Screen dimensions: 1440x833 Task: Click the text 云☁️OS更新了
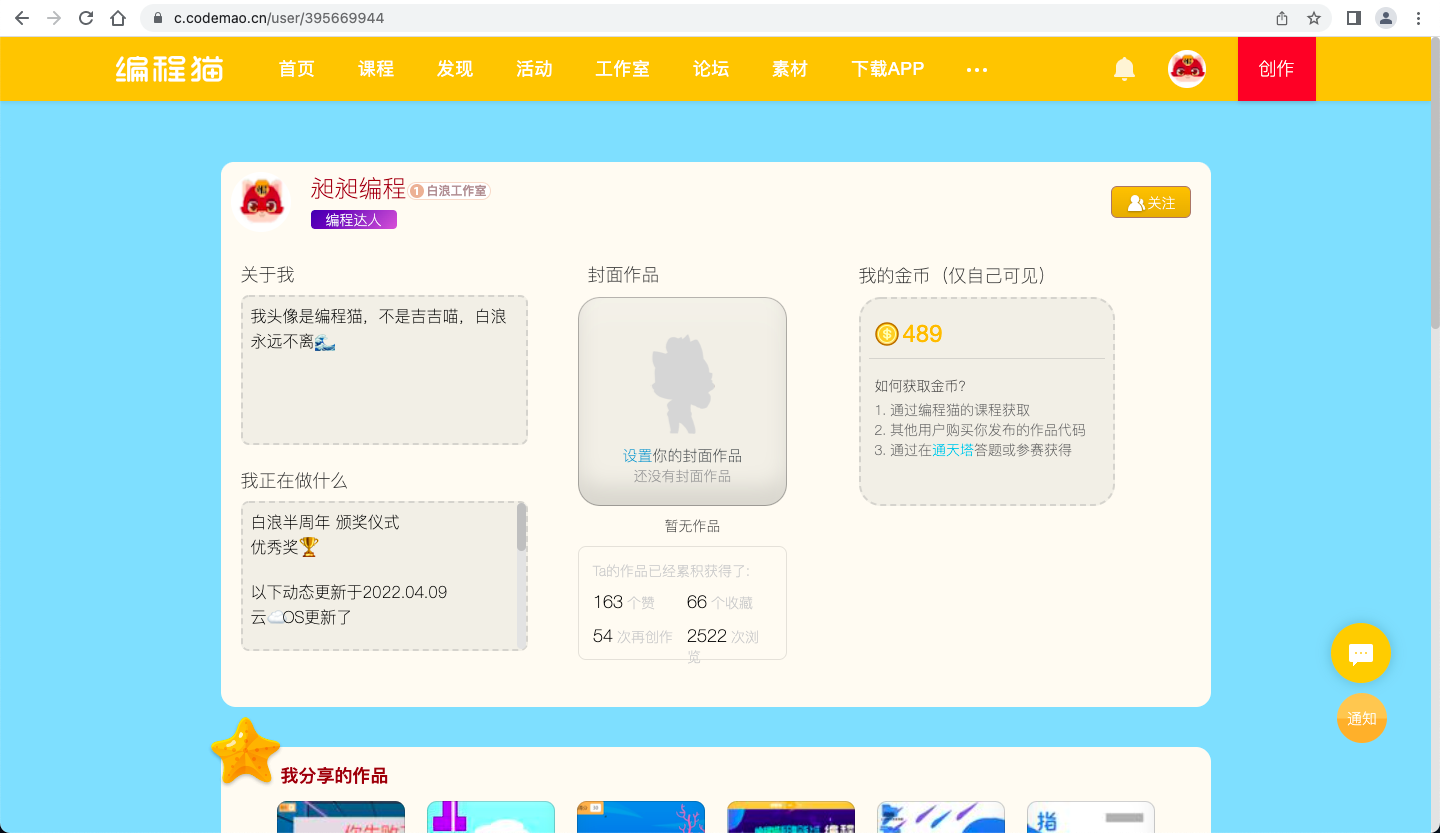301,617
